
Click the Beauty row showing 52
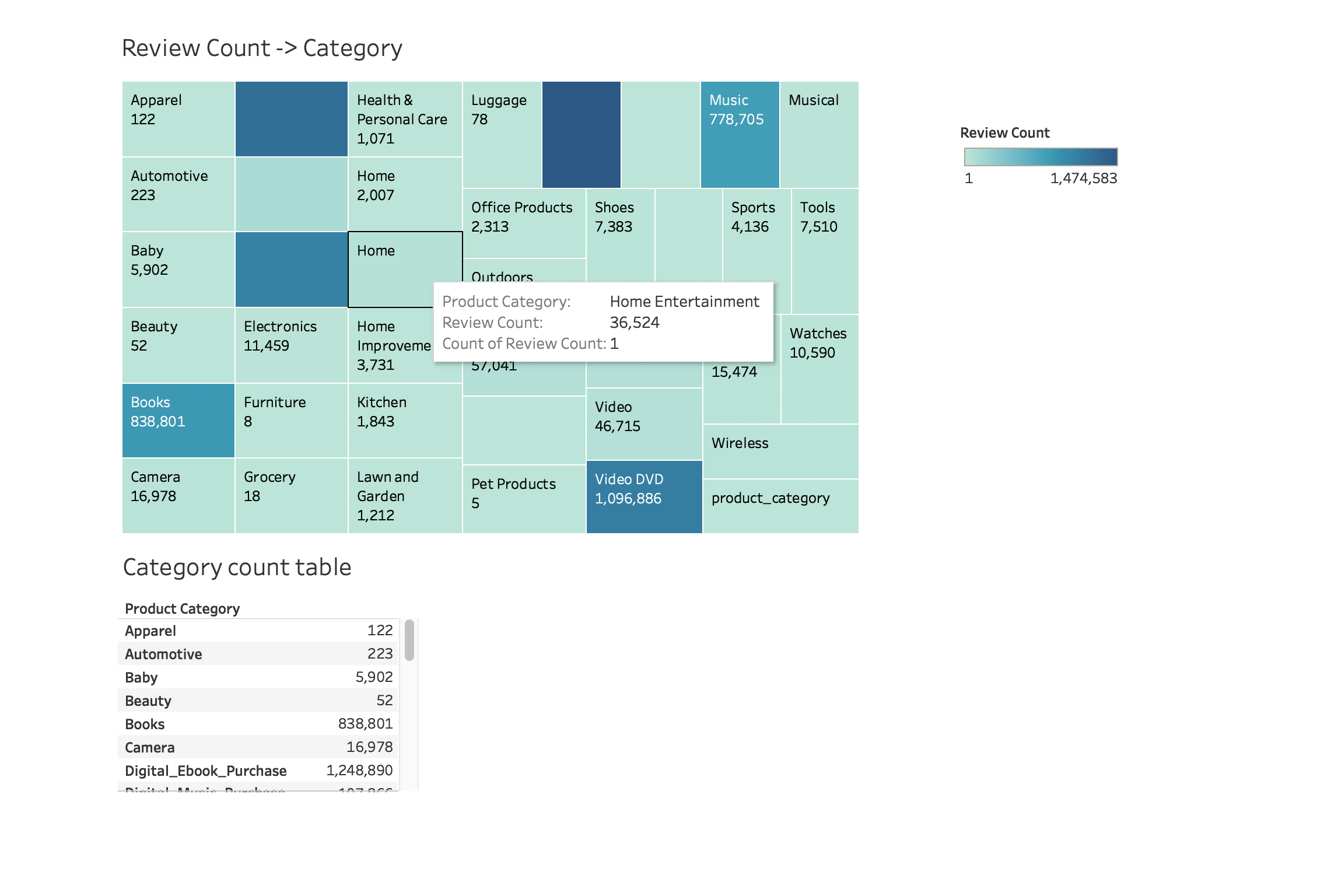tap(257, 700)
